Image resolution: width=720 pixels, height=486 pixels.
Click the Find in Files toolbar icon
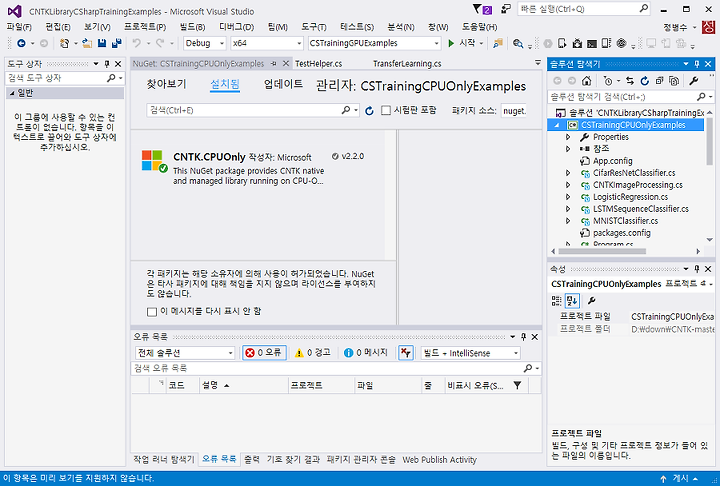click(518, 43)
